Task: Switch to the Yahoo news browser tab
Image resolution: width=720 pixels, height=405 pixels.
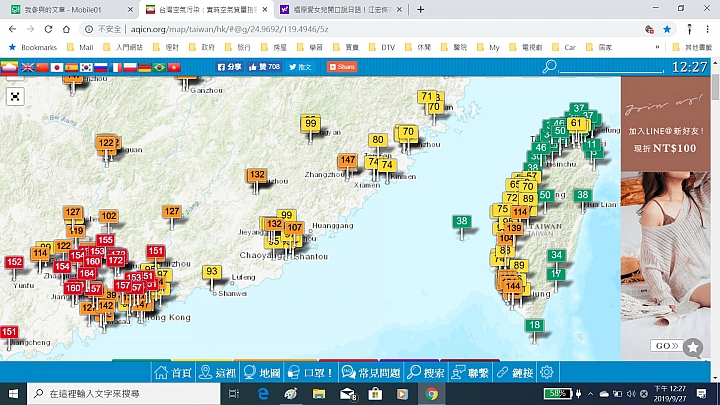Action: coord(341,9)
